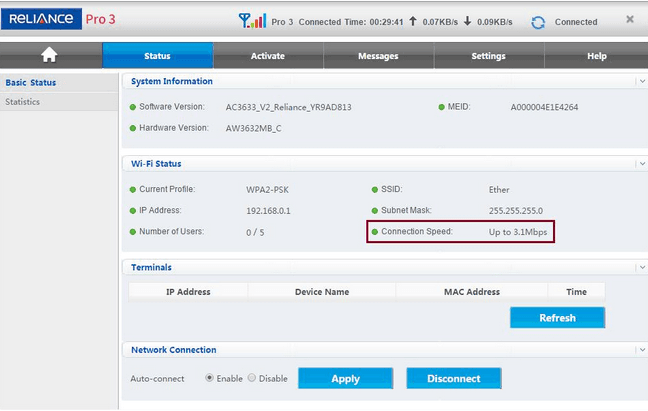The width and height of the screenshot is (648, 411).
Task: Collapse the Terminals section
Action: point(642,267)
